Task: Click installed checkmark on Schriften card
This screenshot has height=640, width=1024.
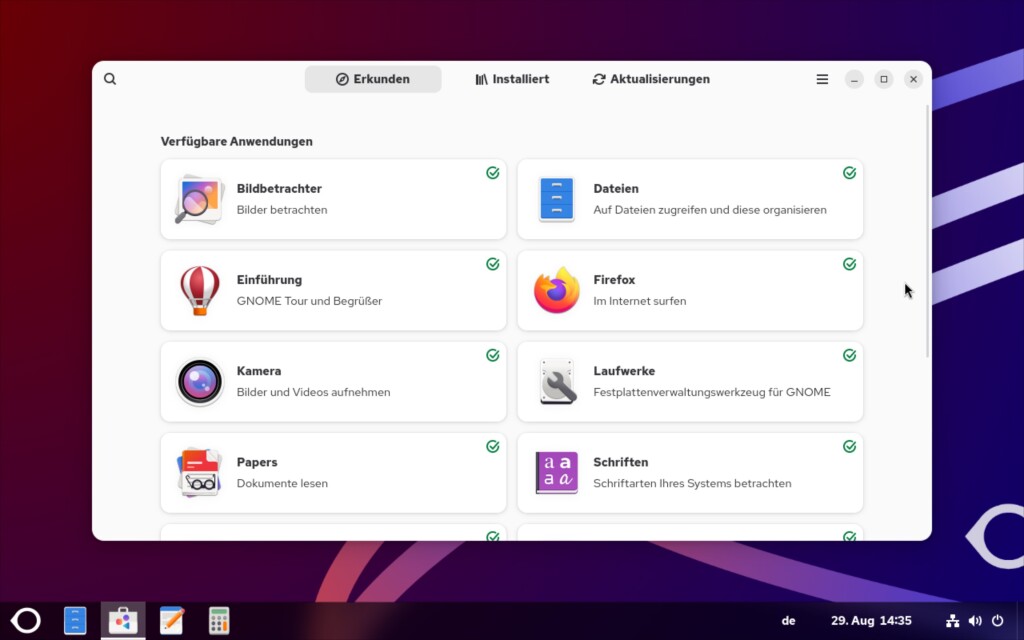Action: (849, 446)
